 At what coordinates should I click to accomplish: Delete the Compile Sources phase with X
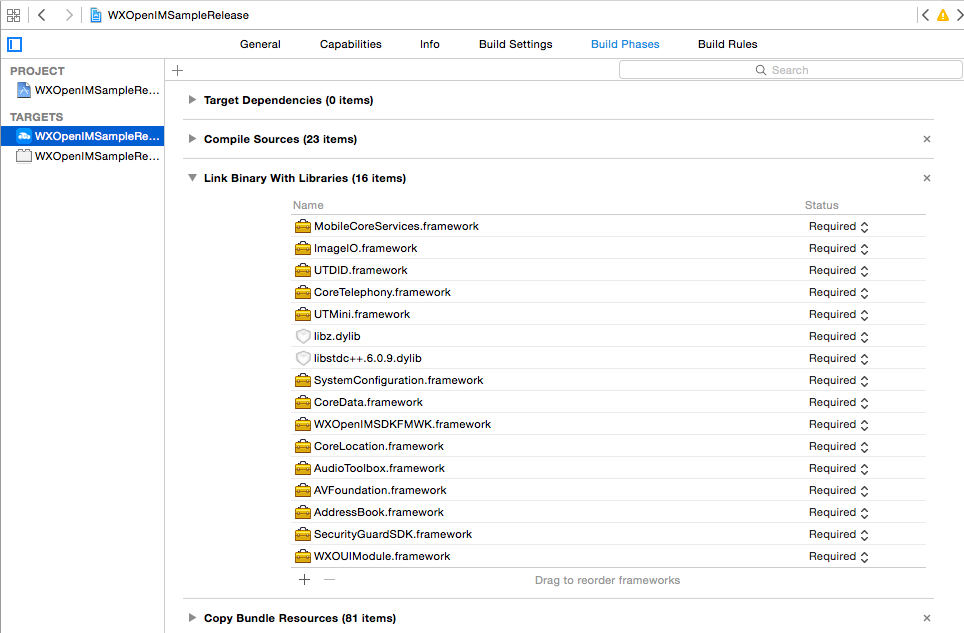point(926,139)
